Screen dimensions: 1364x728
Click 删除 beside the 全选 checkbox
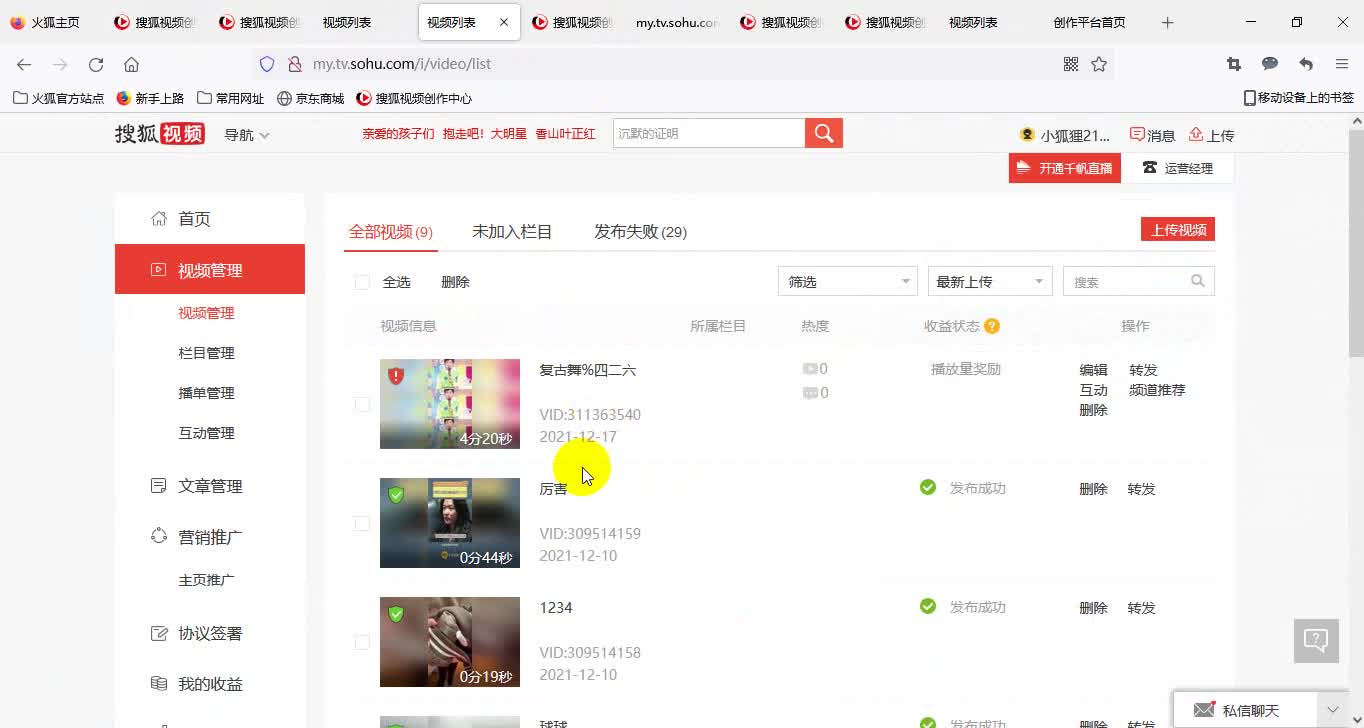(x=455, y=283)
